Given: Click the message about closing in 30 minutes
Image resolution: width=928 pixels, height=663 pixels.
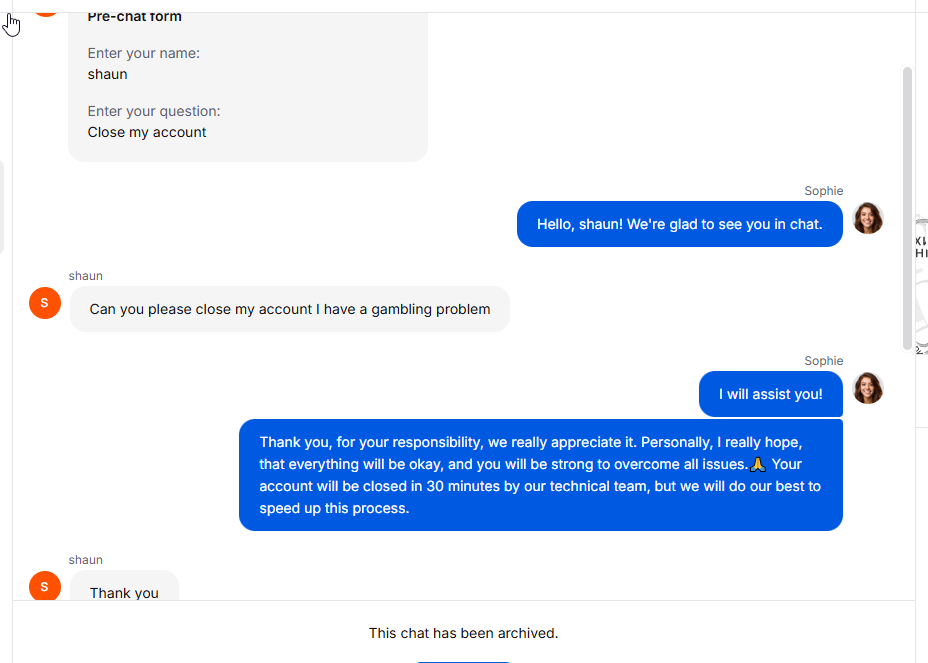Looking at the screenshot, I should [540, 475].
